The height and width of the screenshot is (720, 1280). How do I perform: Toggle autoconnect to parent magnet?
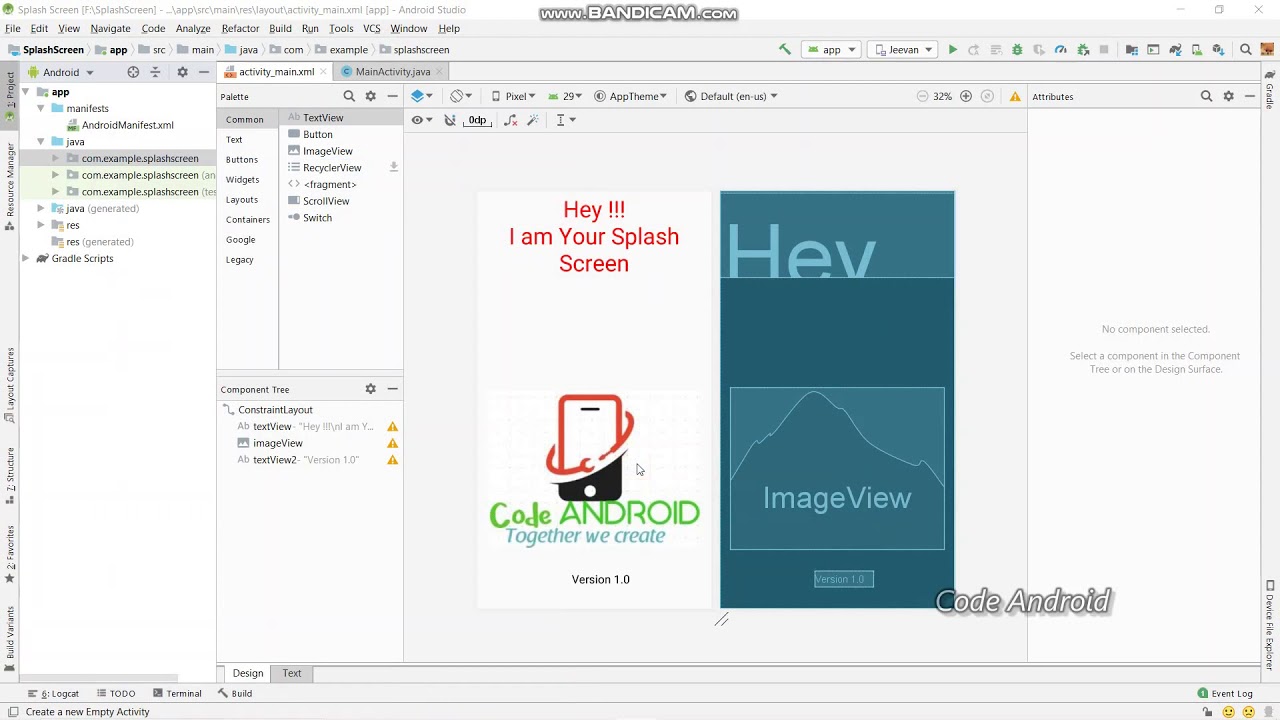(x=450, y=120)
